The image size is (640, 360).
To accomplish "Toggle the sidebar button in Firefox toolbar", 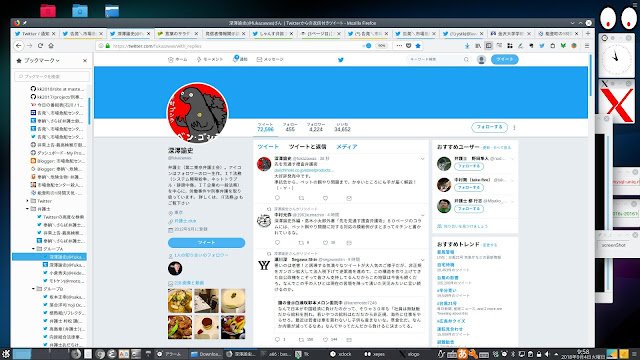I will pos(489,46).
